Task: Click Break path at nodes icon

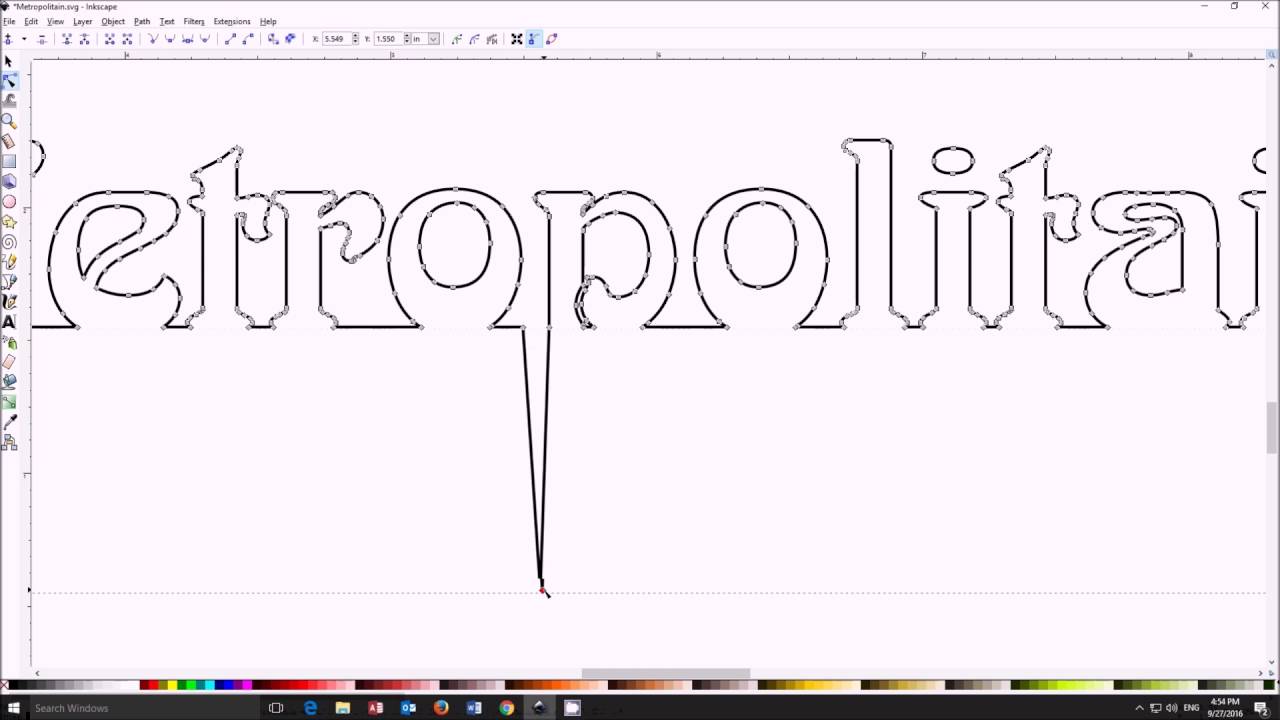Action: point(85,39)
